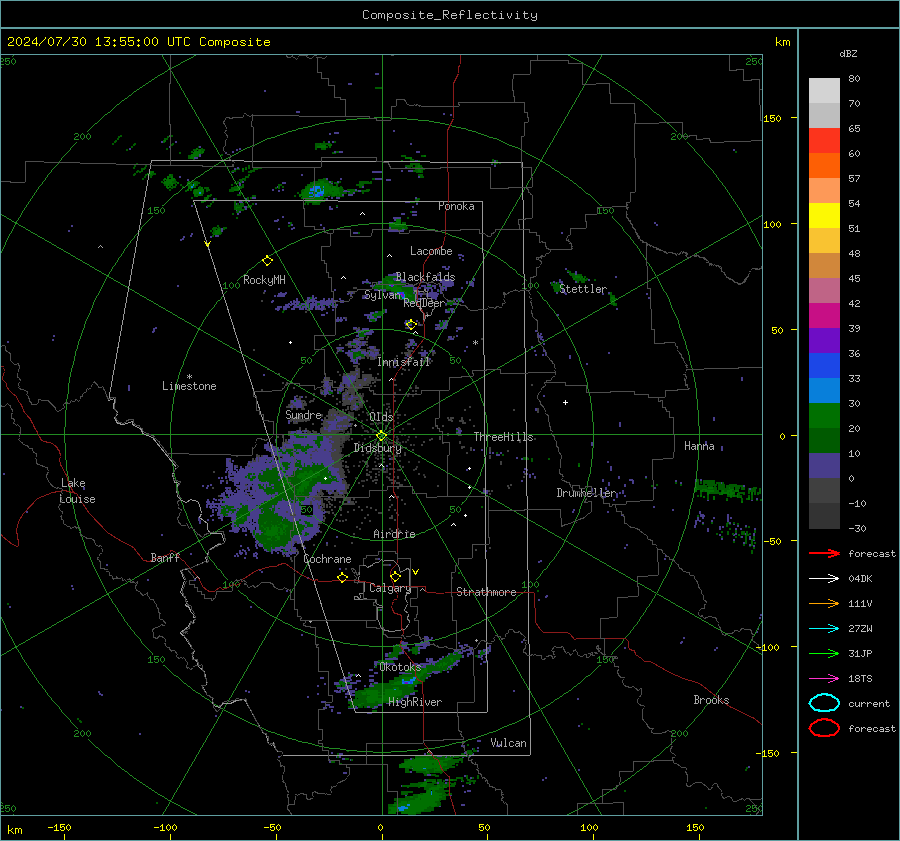The height and width of the screenshot is (841, 900).
Task: Click the green 31JP arrow icon
Action: click(824, 653)
